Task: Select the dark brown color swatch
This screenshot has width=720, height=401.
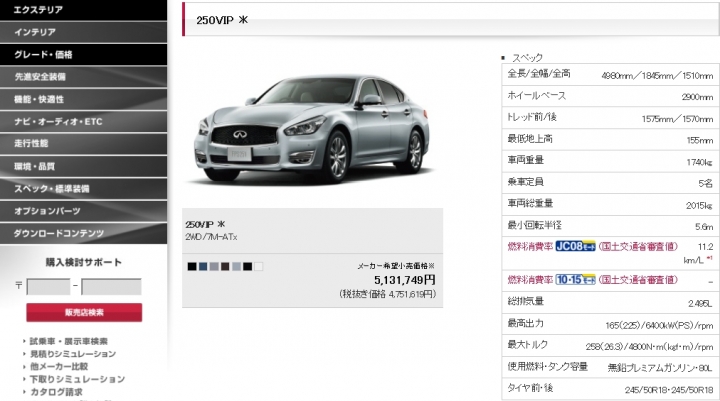Action: [x=225, y=266]
